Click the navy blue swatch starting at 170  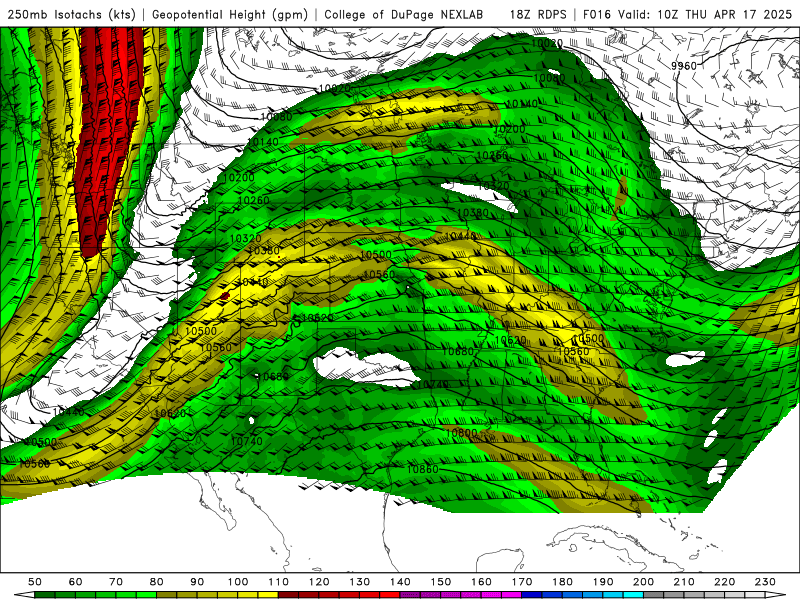coord(532,595)
